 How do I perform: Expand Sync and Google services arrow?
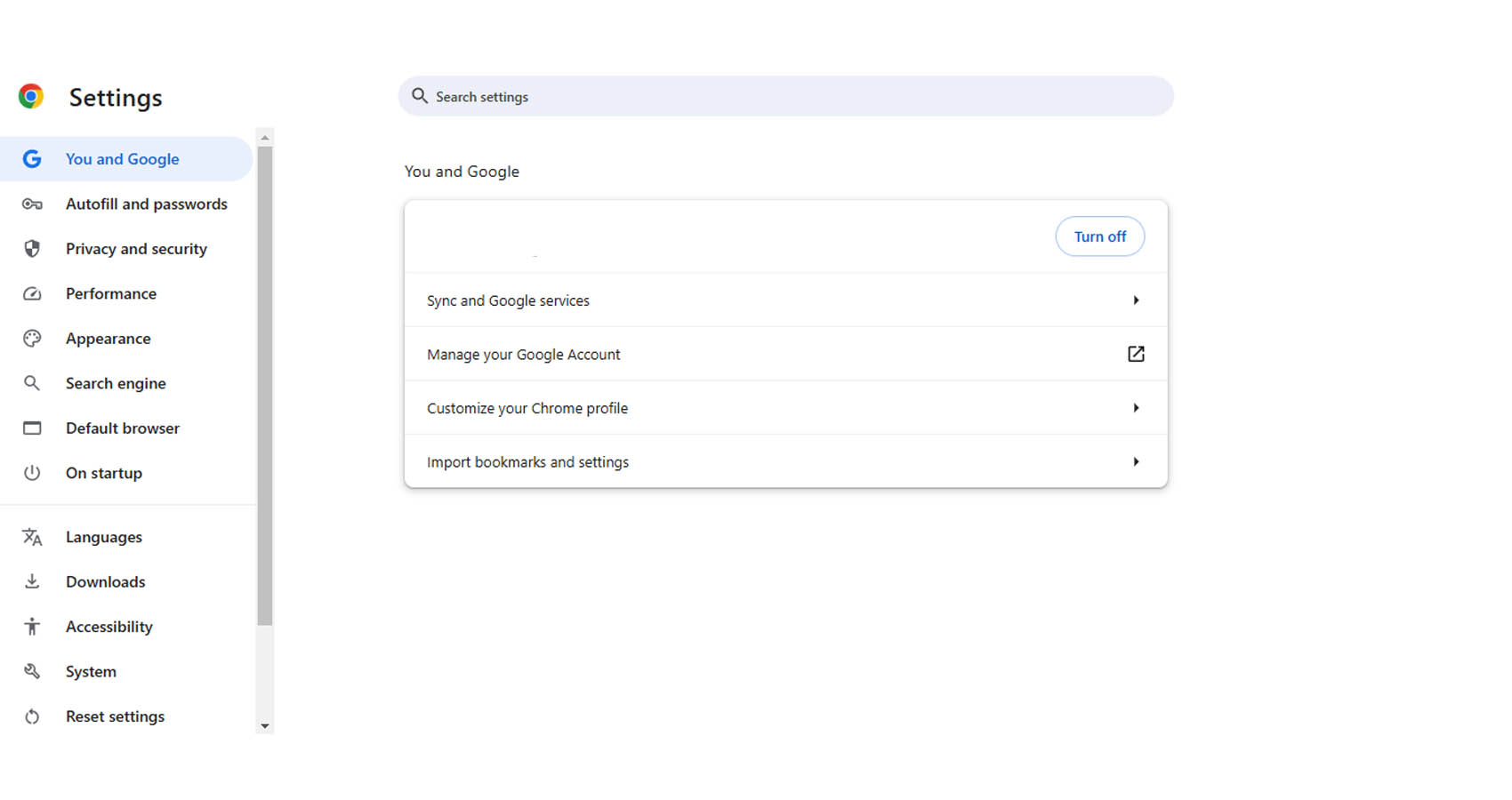(x=1136, y=300)
